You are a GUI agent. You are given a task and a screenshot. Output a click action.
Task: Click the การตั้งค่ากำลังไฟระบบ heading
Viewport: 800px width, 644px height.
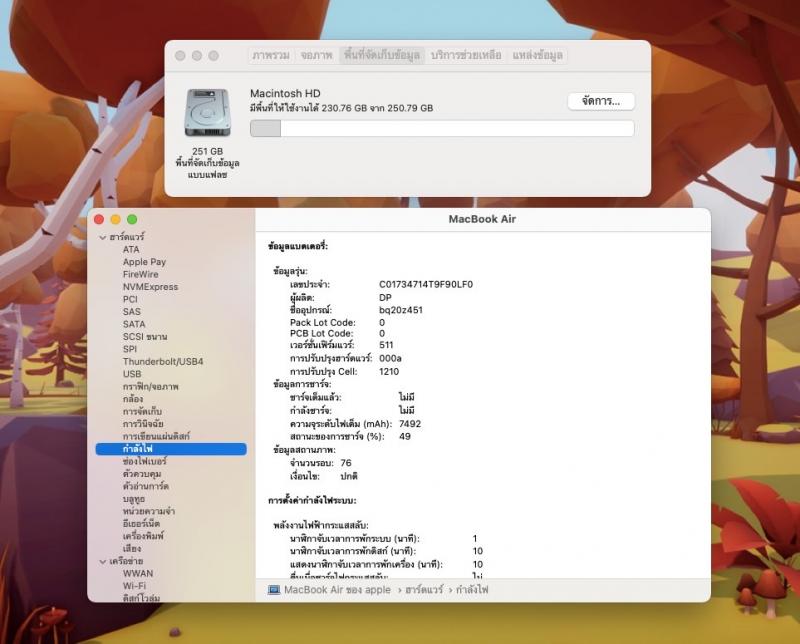[312, 501]
